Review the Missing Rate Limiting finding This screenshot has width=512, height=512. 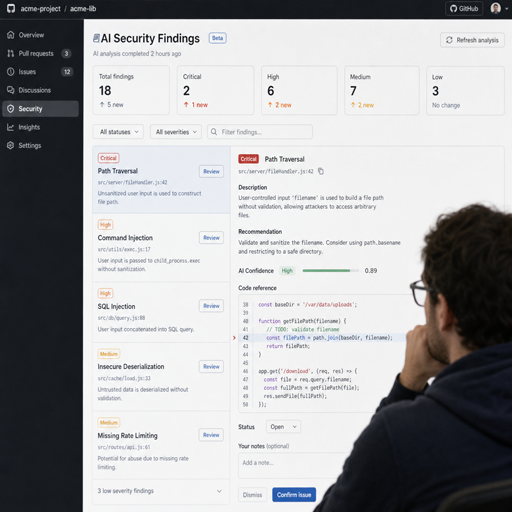coord(211,435)
